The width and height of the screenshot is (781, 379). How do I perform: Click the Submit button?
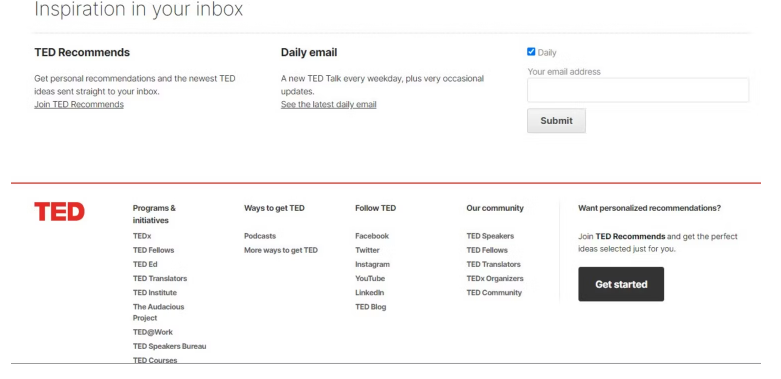556,121
